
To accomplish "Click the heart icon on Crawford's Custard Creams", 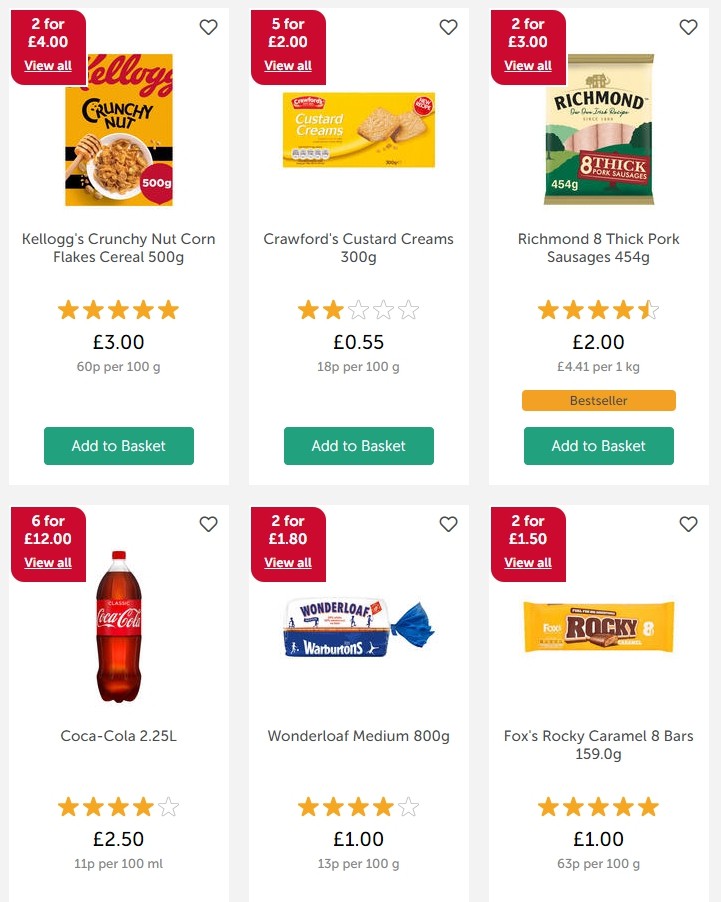I will (448, 27).
